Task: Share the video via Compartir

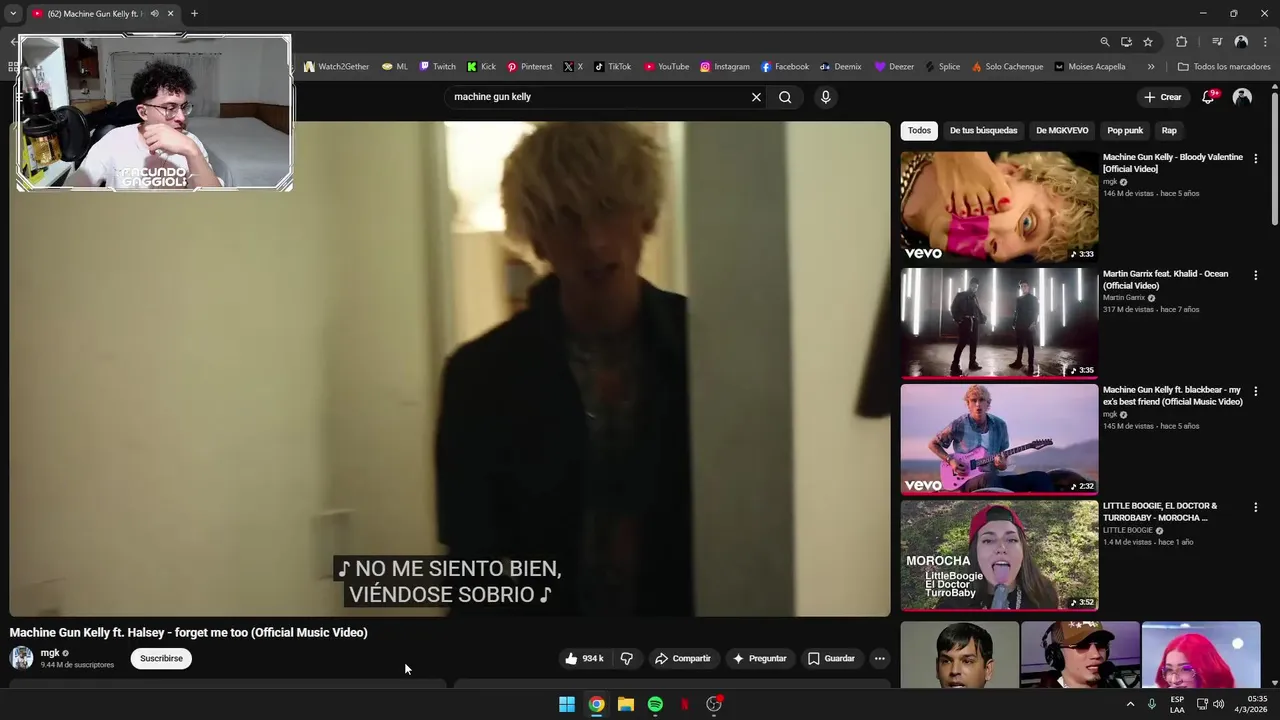Action: point(683,658)
